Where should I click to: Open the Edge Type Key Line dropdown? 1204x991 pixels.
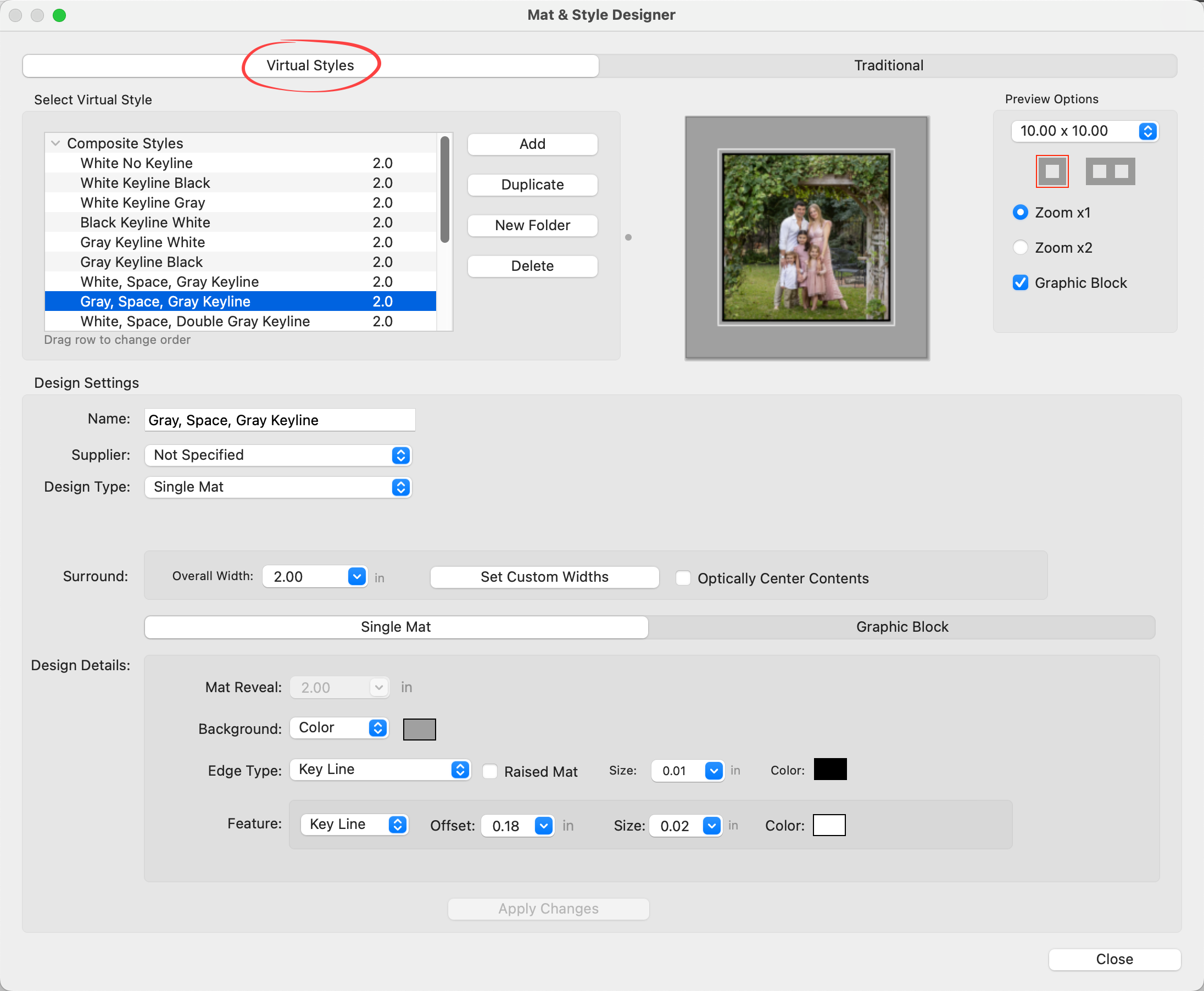[x=380, y=770]
